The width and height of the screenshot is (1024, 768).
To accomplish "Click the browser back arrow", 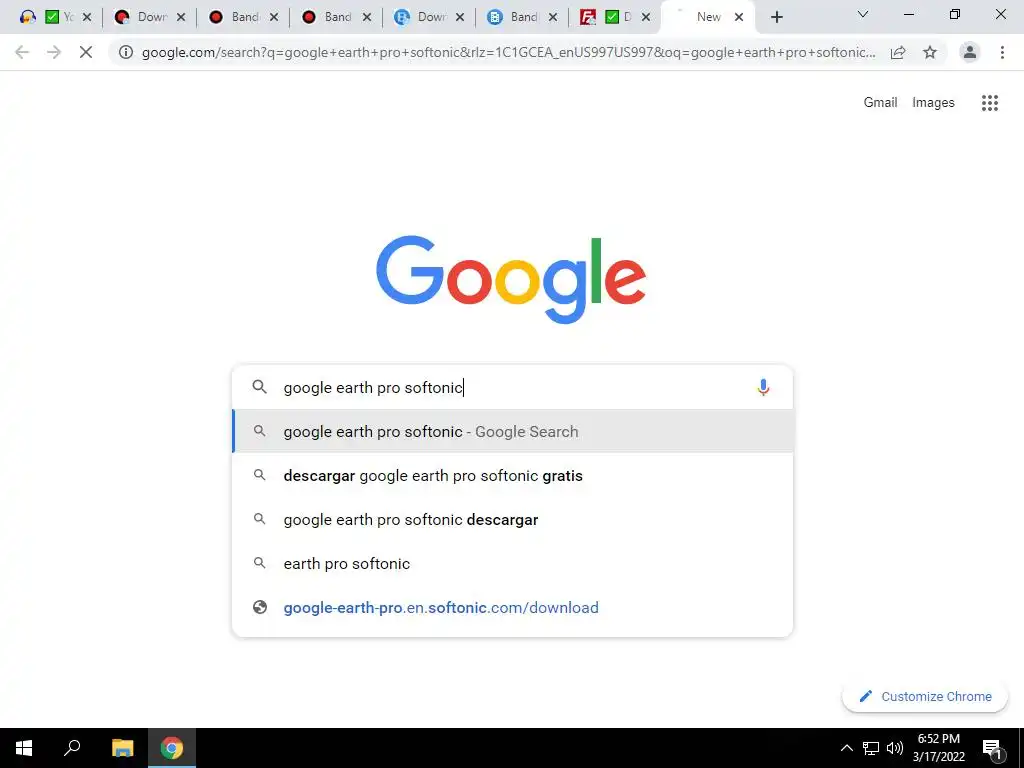I will tap(22, 52).
